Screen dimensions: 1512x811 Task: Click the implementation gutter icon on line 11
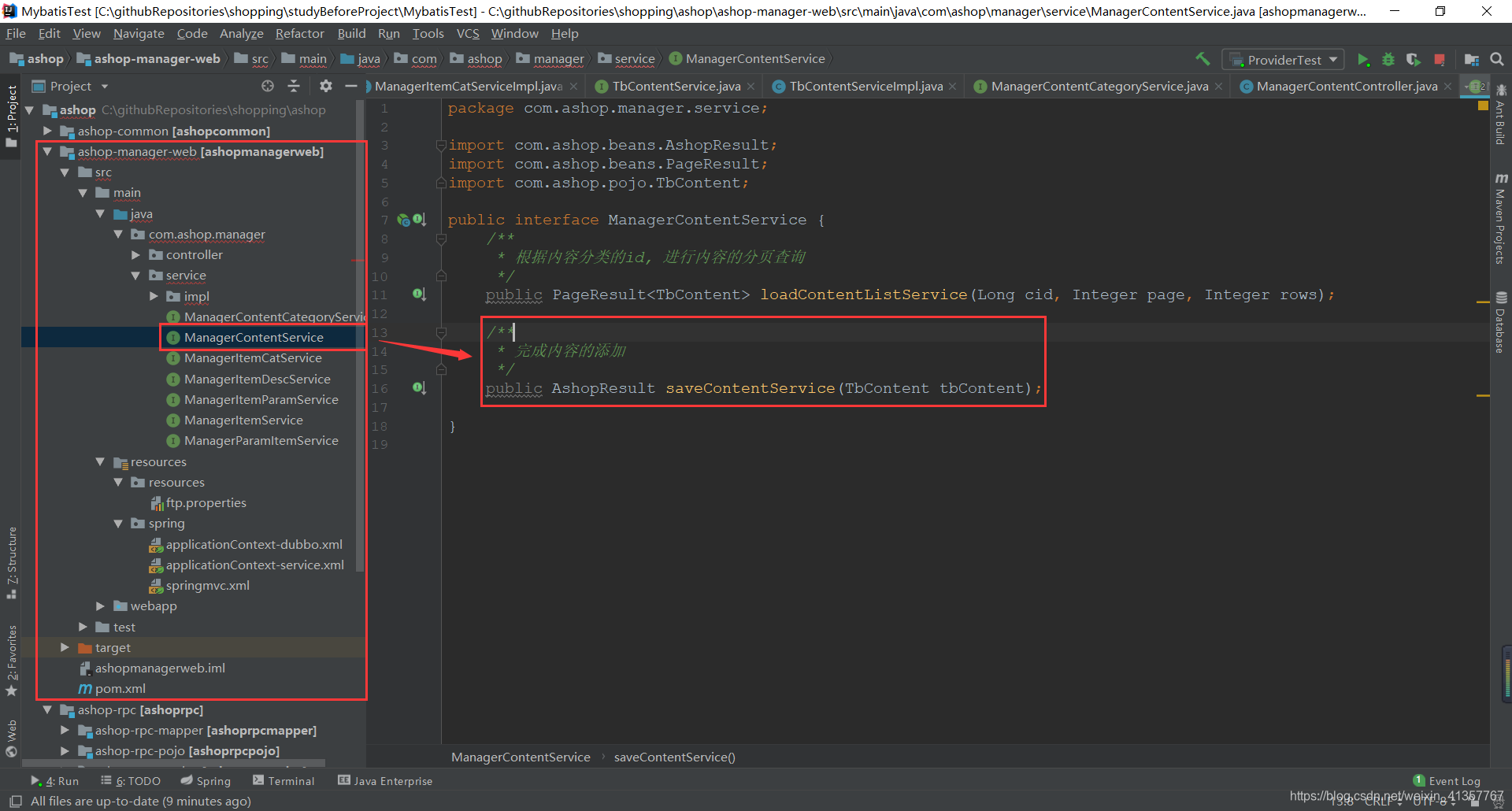[x=419, y=294]
